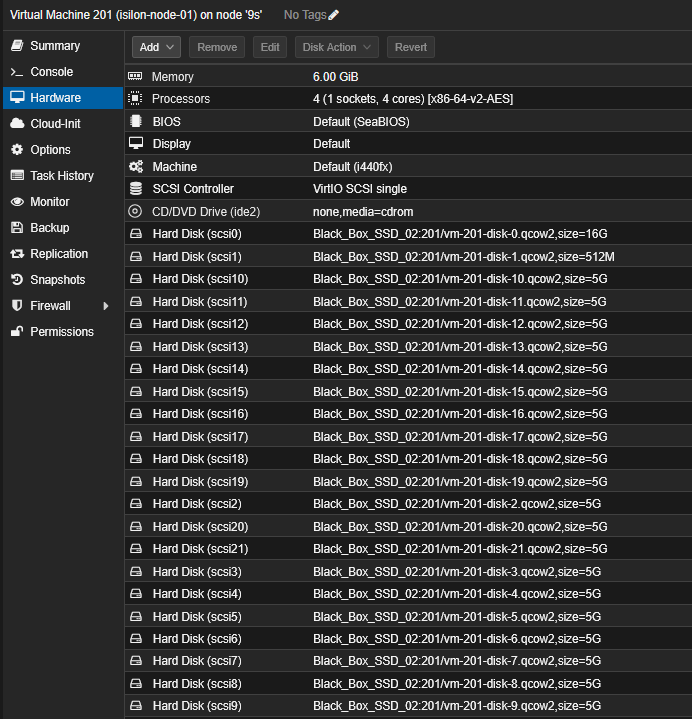
Task: Click the SCSI Controller database icon
Action: [x=136, y=189]
